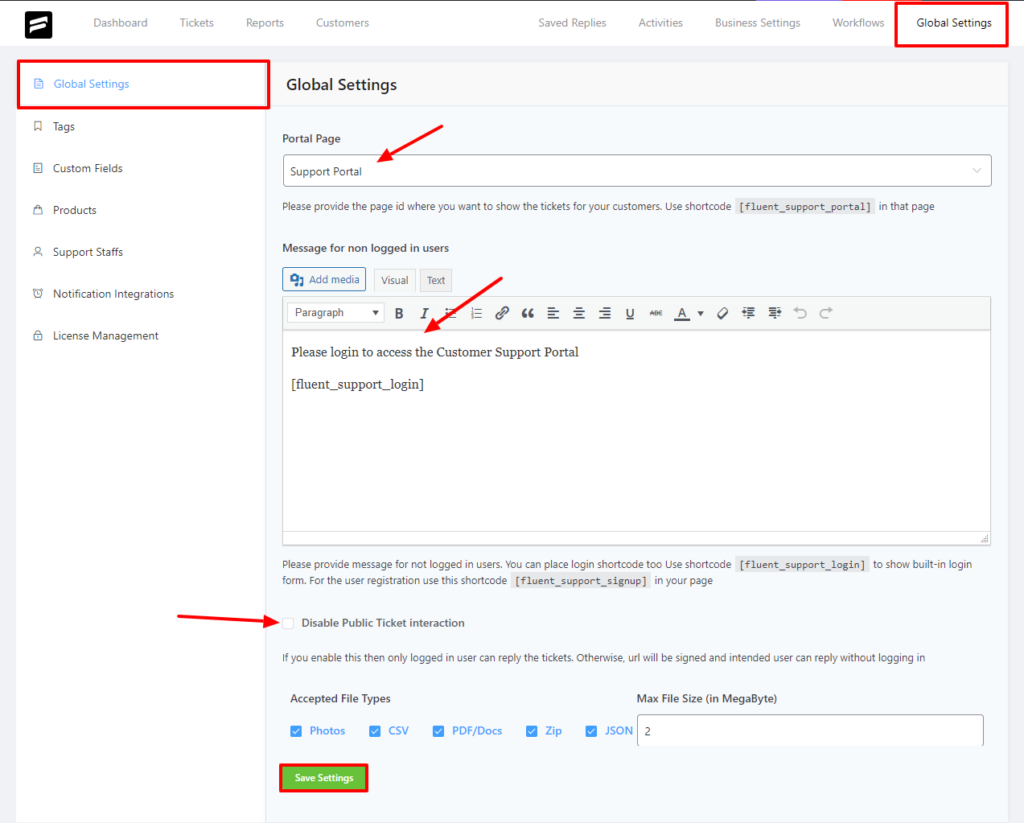
Task: Open Business Settings
Action: pyautogui.click(x=758, y=23)
